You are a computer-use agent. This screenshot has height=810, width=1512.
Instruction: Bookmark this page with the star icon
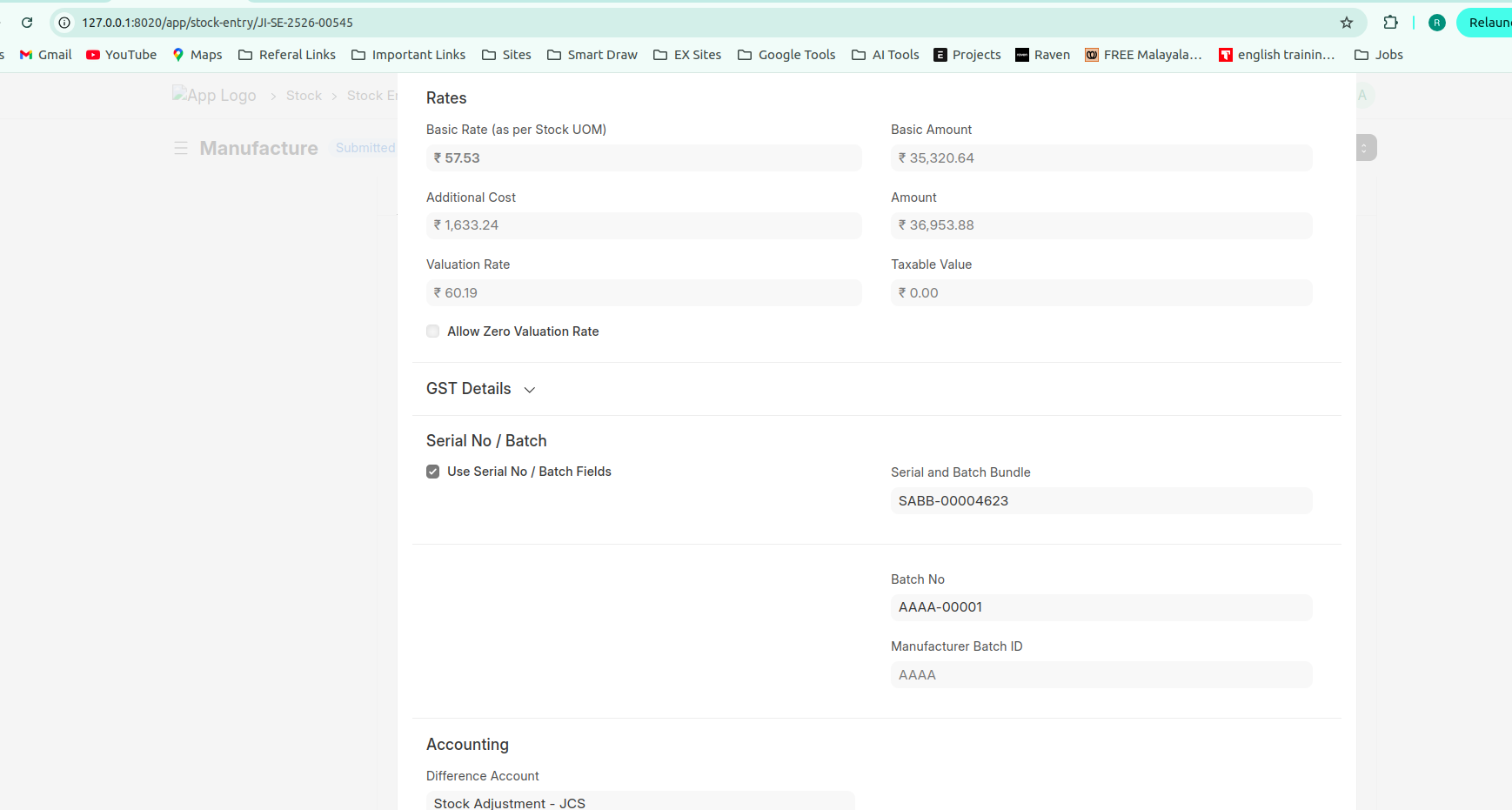pyautogui.click(x=1346, y=23)
